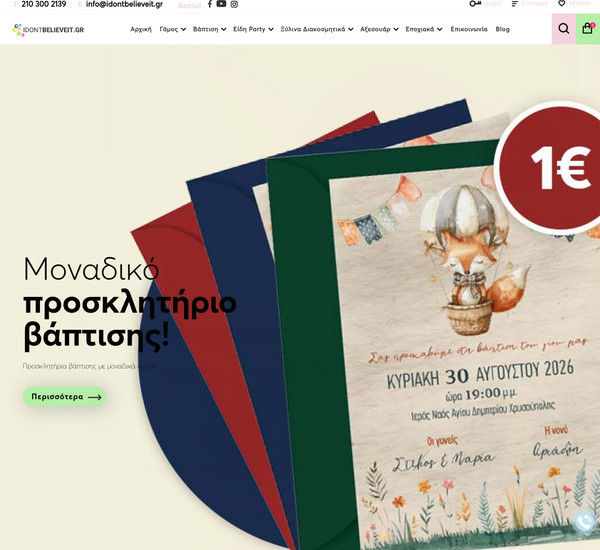This screenshot has width=600, height=550.
Task: Click the Login text link
Action: coord(493,3)
